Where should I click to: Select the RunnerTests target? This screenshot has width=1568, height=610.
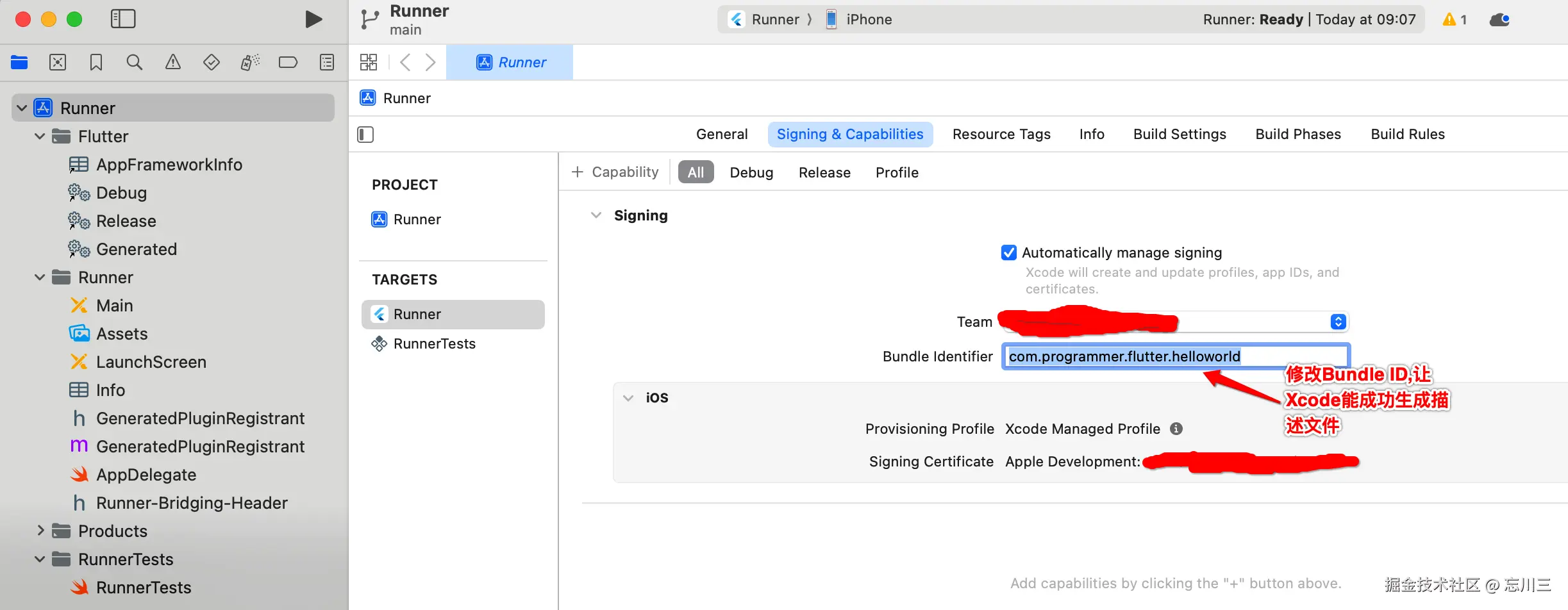[434, 344]
